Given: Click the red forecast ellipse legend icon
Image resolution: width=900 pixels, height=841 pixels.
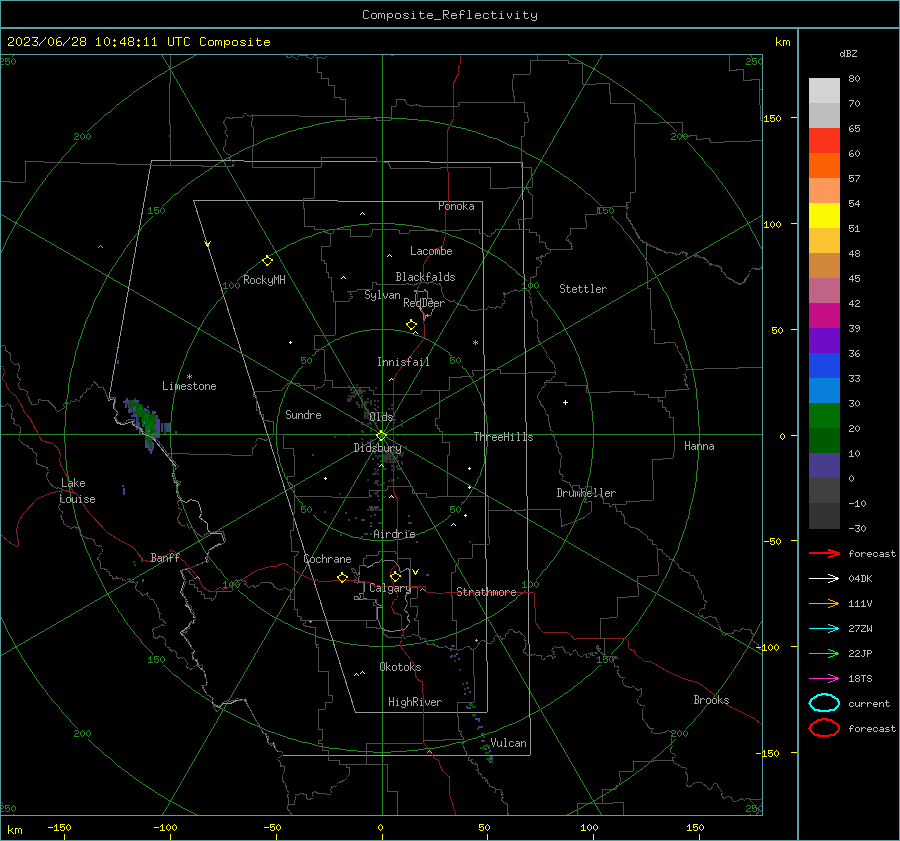Looking at the screenshot, I should pos(824,728).
